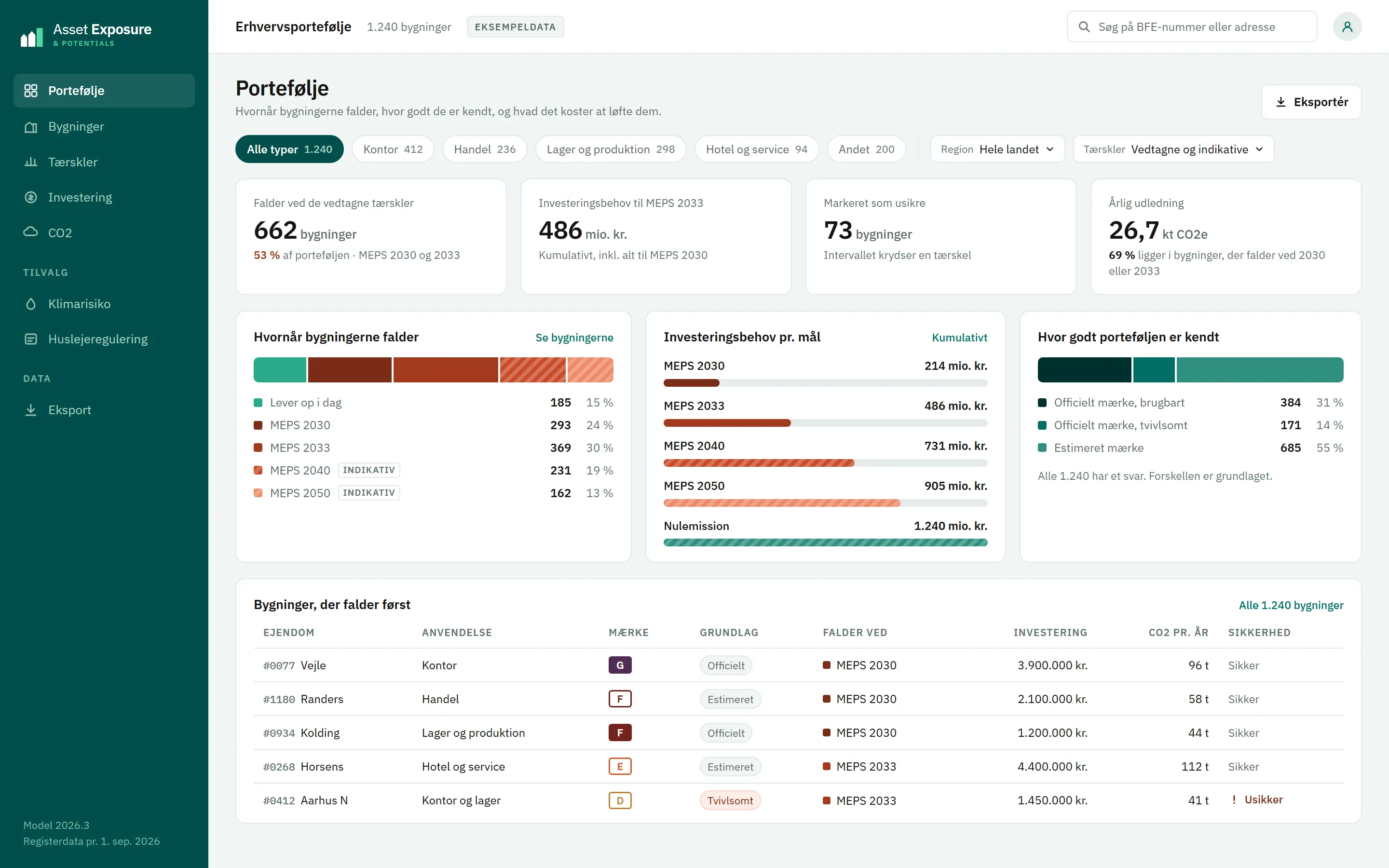The image size is (1389, 868).
Task: Click the G energy label badge for Vejle
Action: coord(620,665)
